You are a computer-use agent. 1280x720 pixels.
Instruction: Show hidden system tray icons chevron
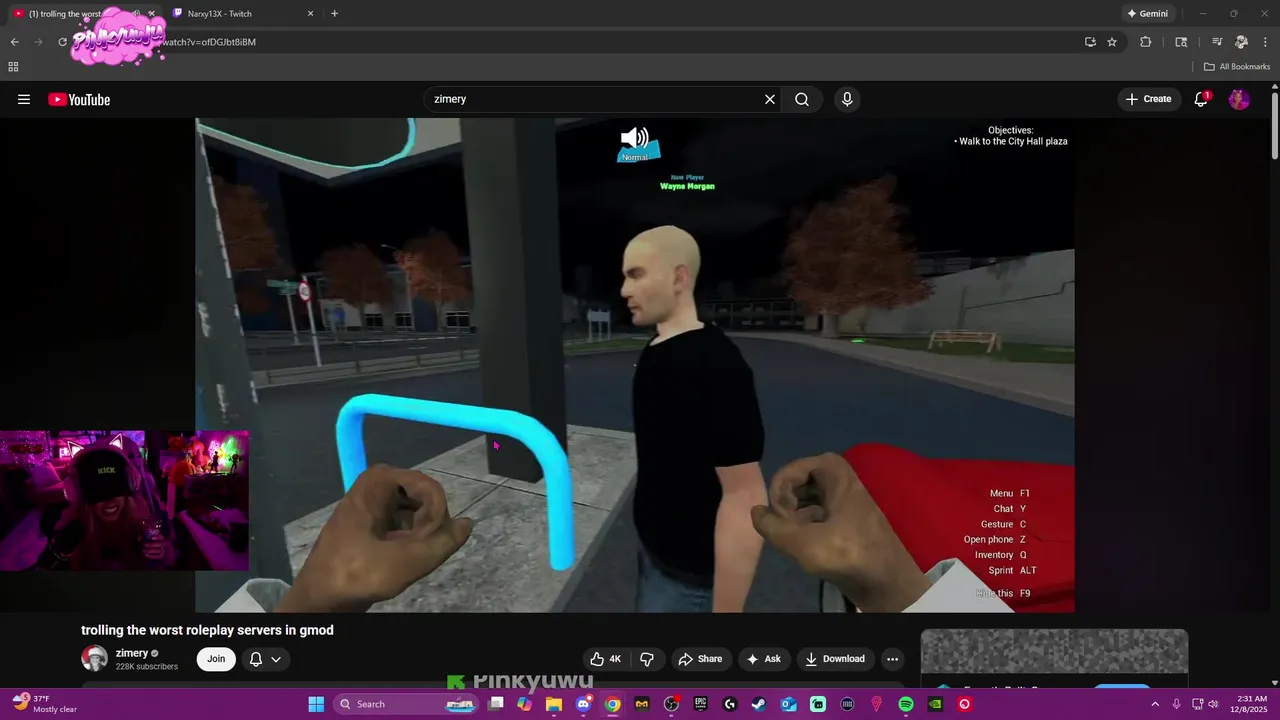tap(1155, 704)
